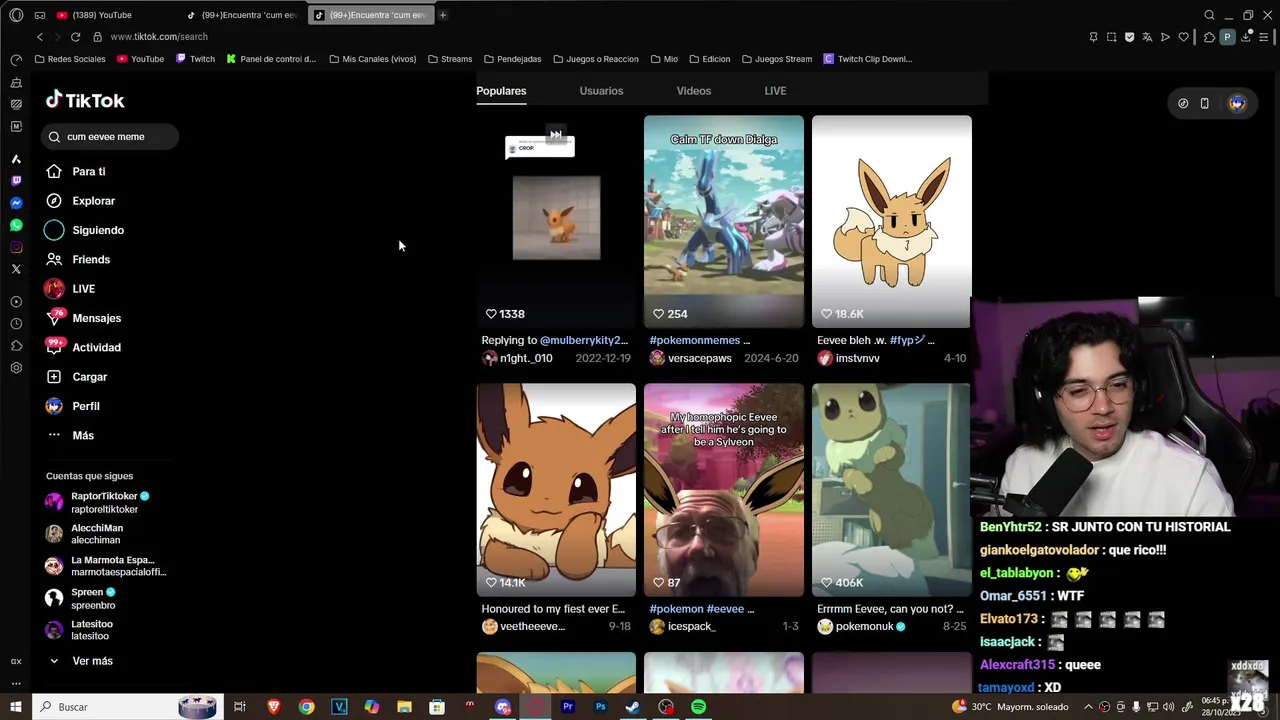The height and width of the screenshot is (720, 1280).
Task: Click the browser tab search magnifier icon
Action: pos(1209,15)
